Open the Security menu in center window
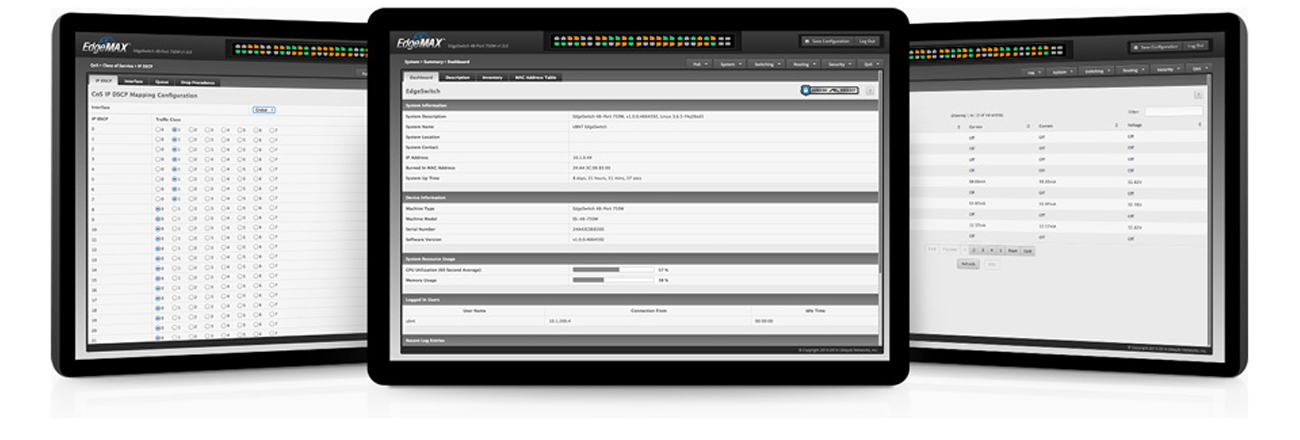 click(840, 63)
